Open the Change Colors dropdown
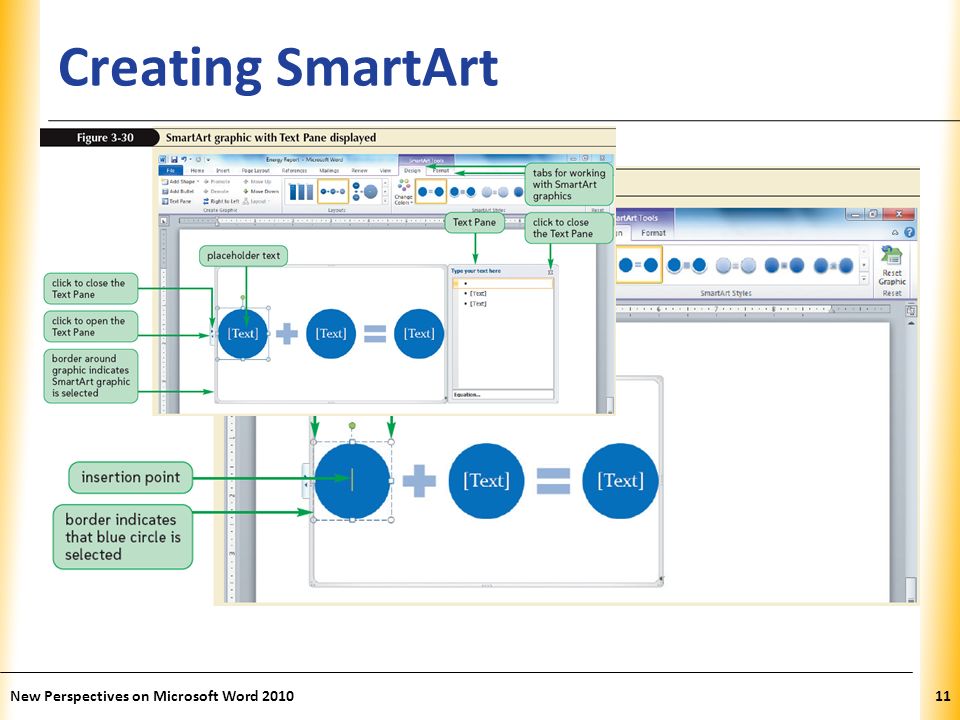The width and height of the screenshot is (960, 720). pyautogui.click(x=403, y=192)
